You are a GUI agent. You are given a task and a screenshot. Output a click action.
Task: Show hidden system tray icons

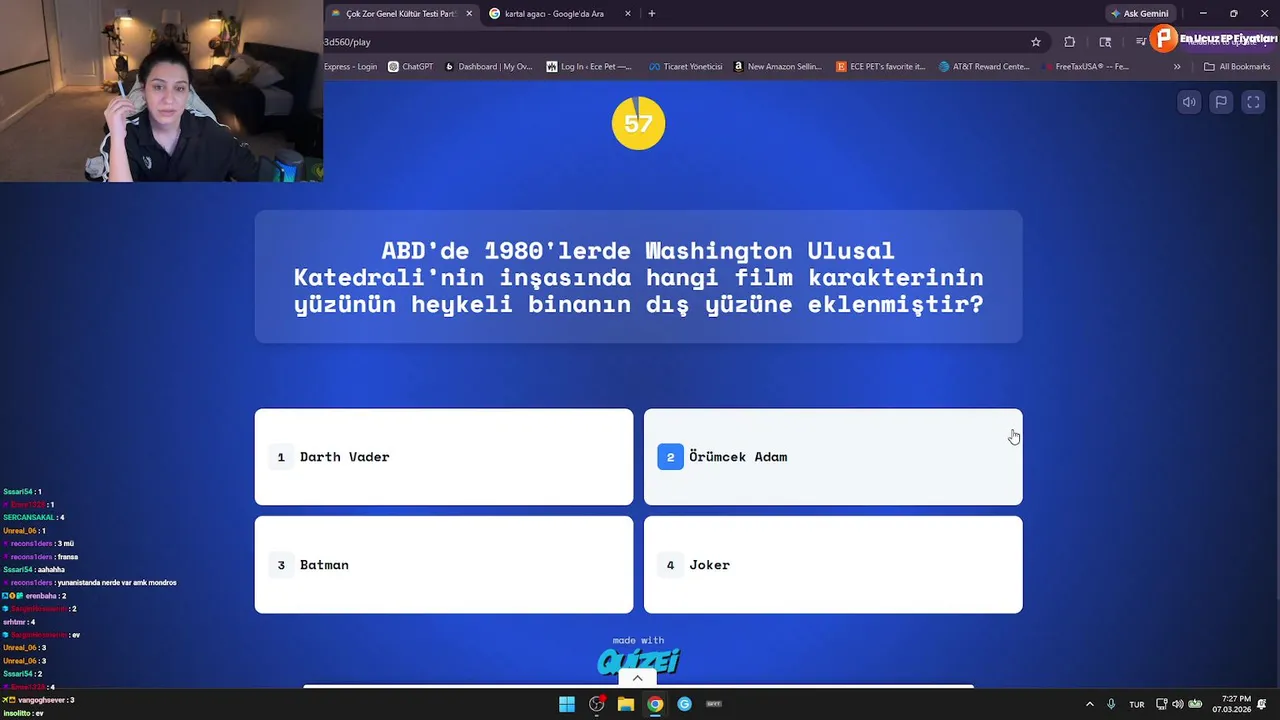tap(1090, 704)
